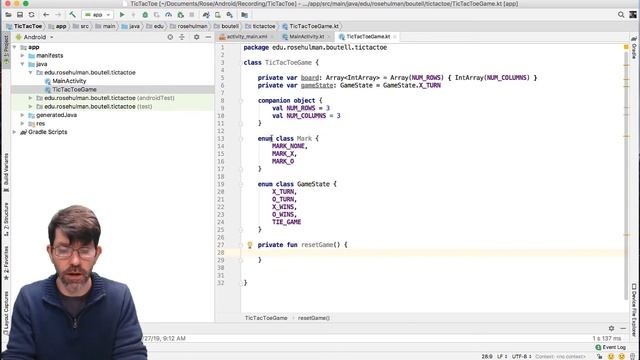This screenshot has height=360, width=640.
Task: Collapse the app module tree node
Action: coord(15,47)
